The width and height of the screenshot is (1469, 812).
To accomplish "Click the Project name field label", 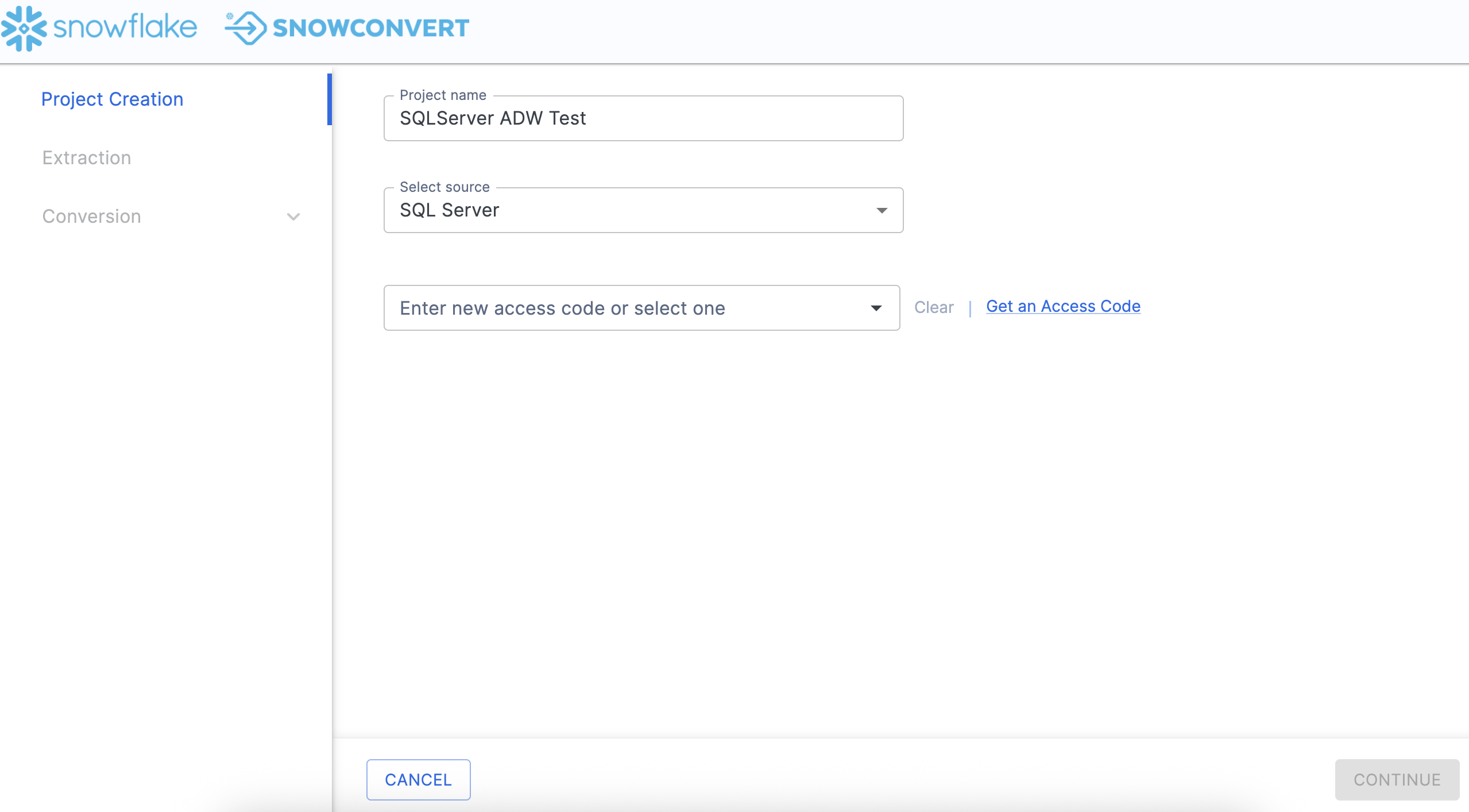I will pyautogui.click(x=443, y=95).
